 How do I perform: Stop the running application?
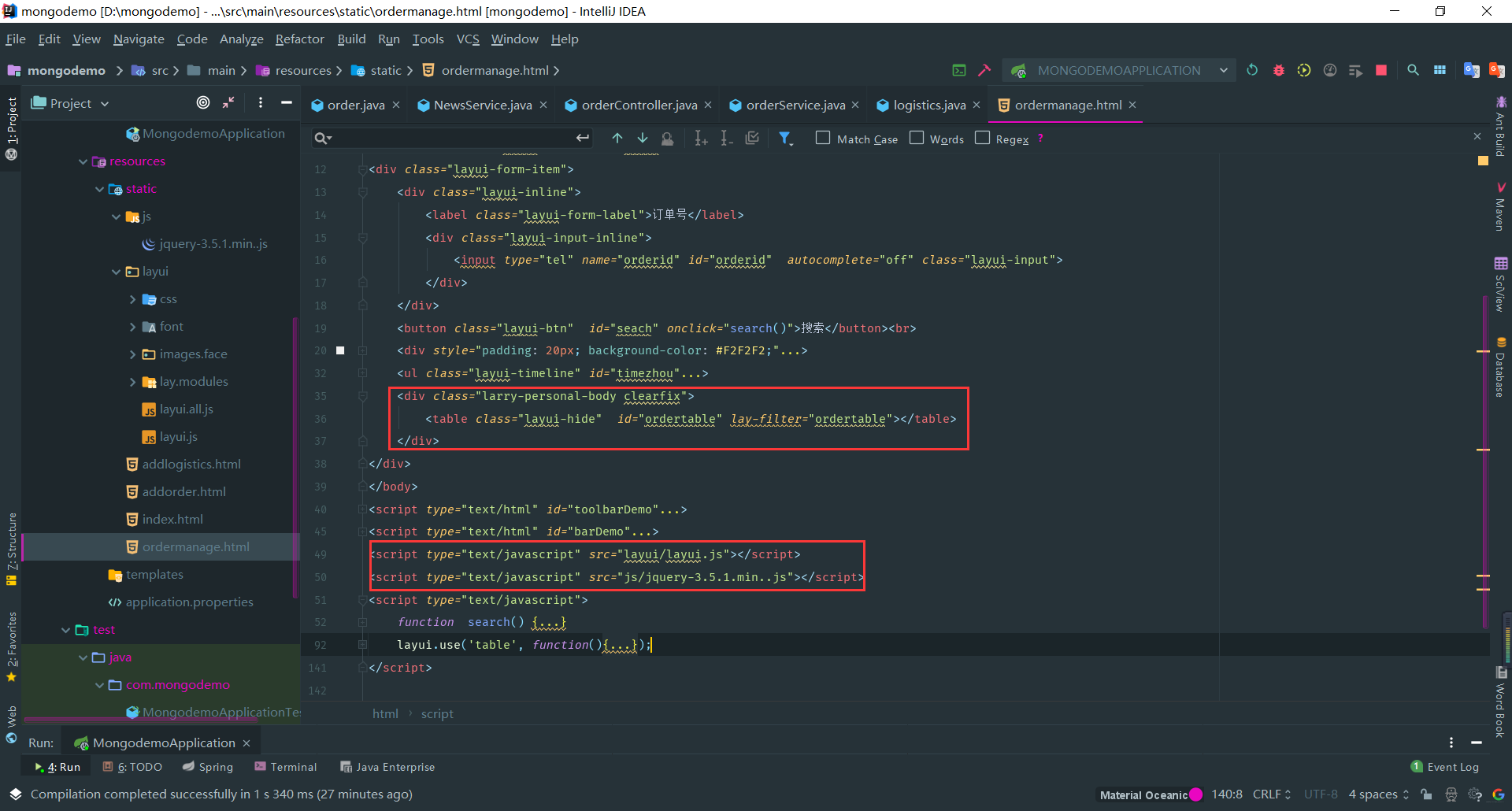pos(1380,70)
